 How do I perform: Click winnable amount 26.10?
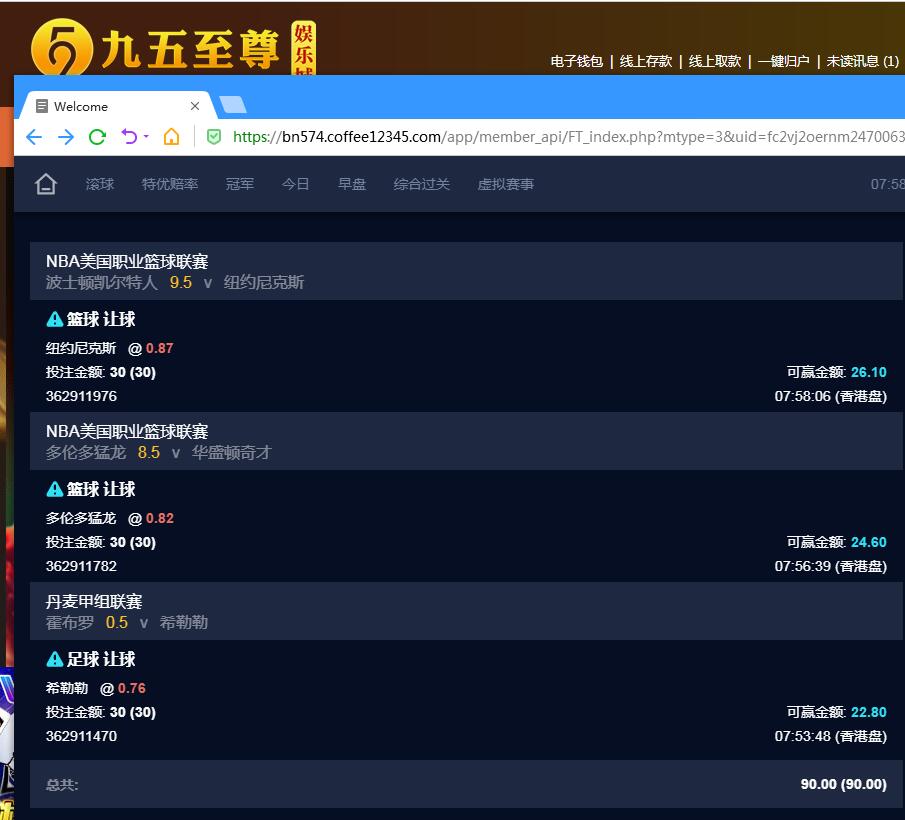click(x=869, y=372)
